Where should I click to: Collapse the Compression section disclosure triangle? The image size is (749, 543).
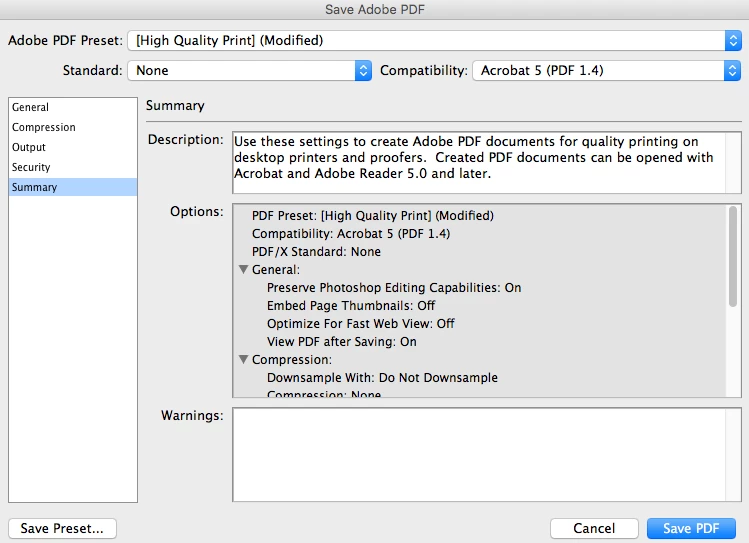(x=244, y=359)
